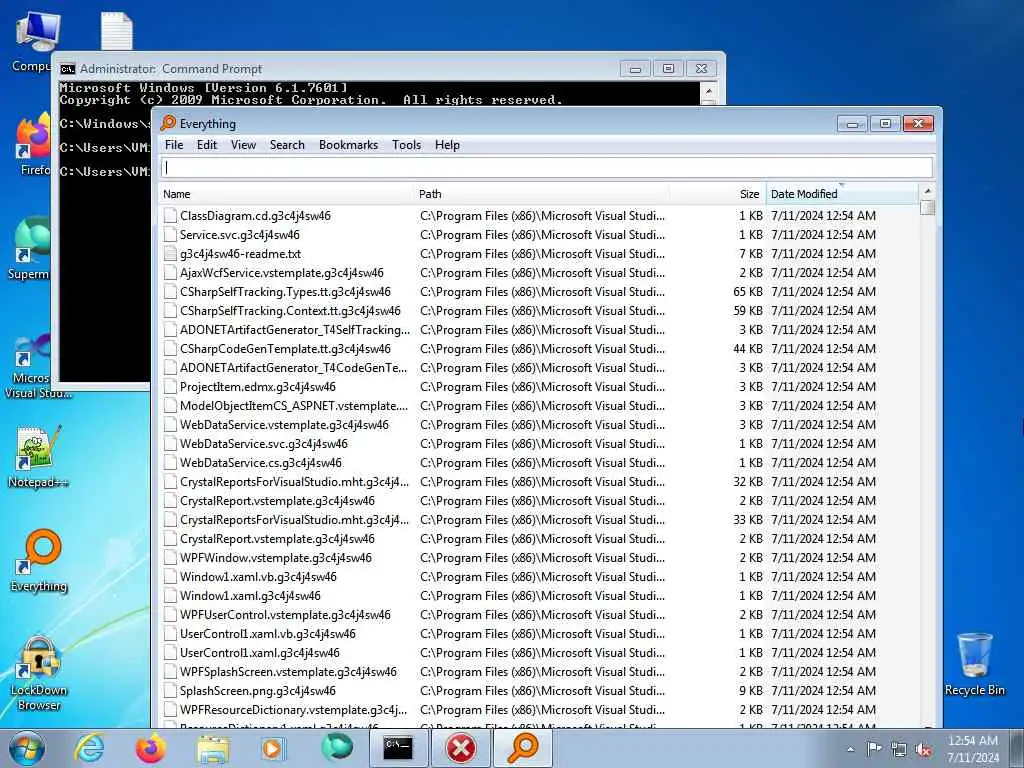1024x768 pixels.
Task: Select icon of CSharpCodeGenTemplate.tt.g3c4j4sw46
Action: 170,349
